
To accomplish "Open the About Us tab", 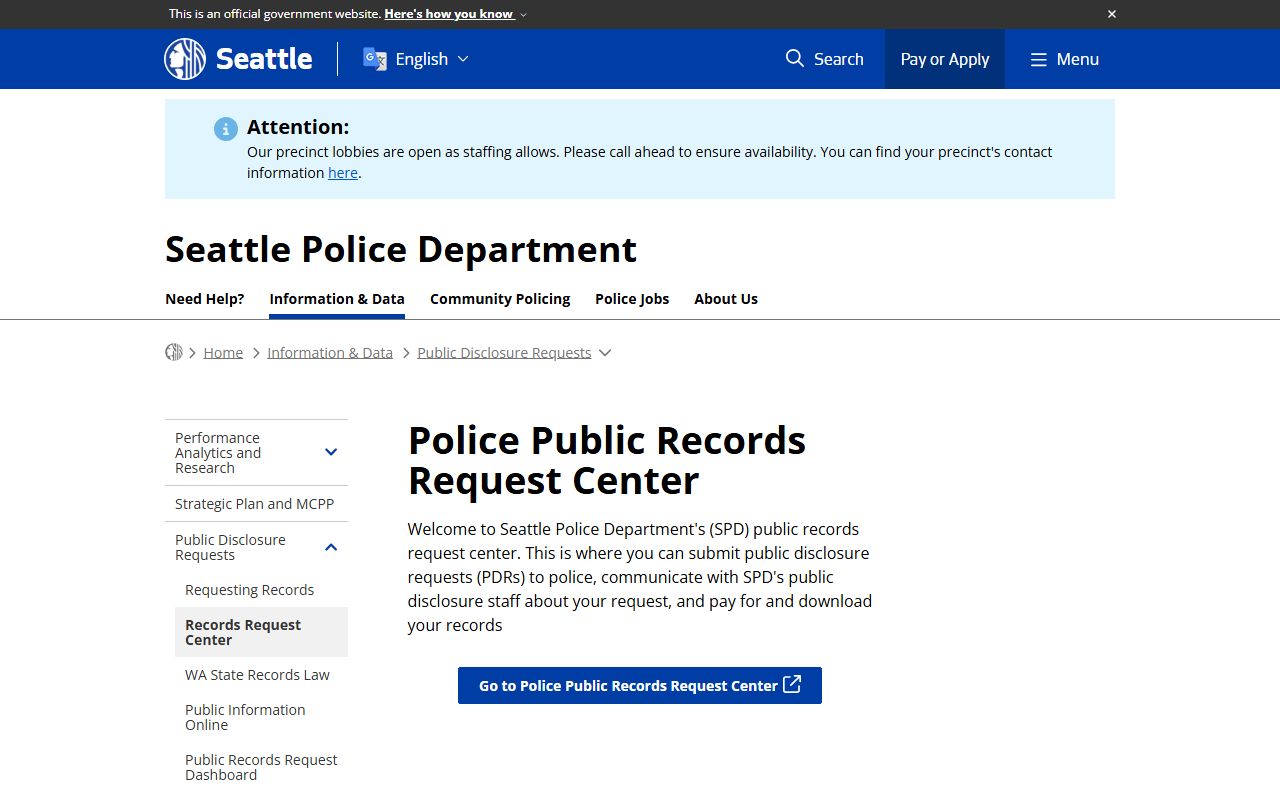I will (726, 298).
